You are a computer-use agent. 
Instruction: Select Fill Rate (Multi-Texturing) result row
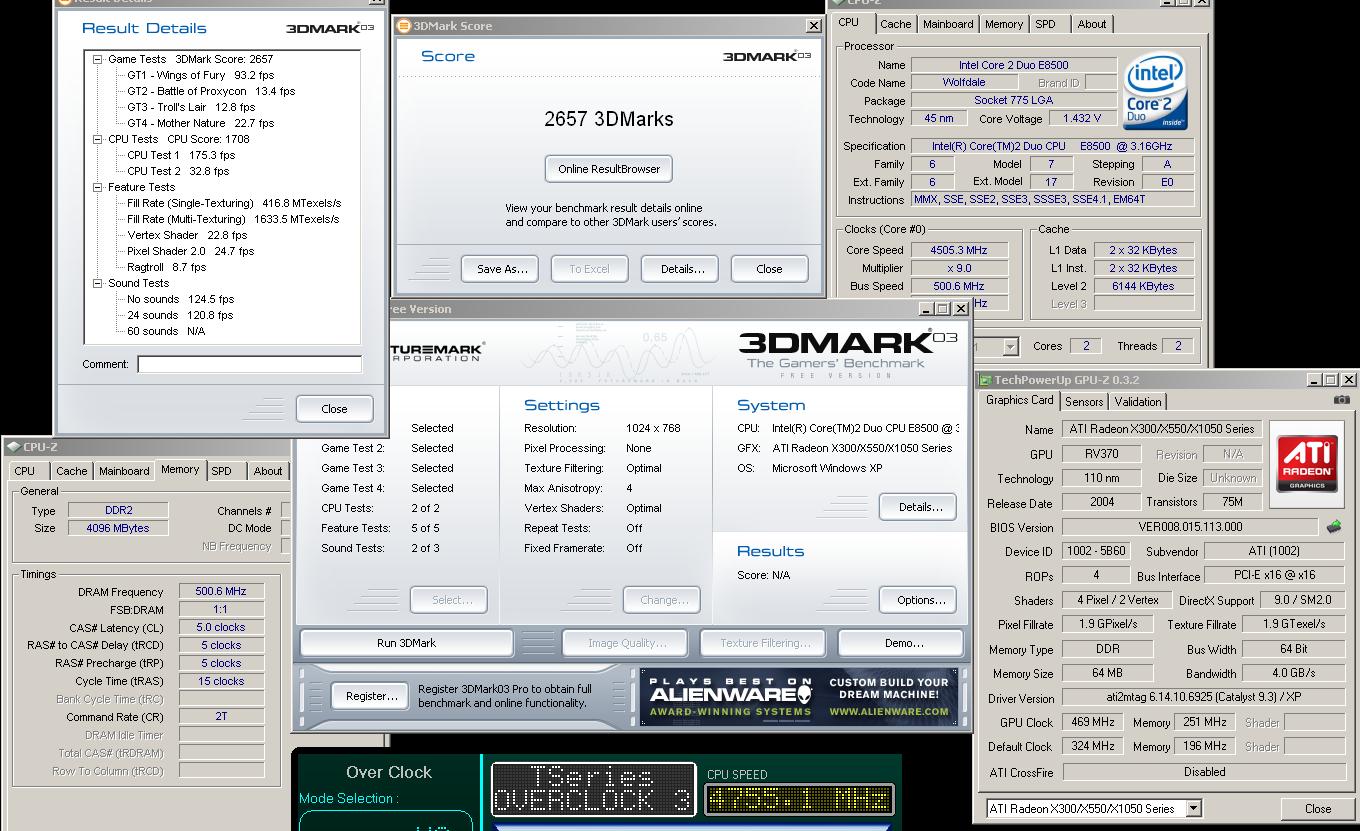coord(233,219)
